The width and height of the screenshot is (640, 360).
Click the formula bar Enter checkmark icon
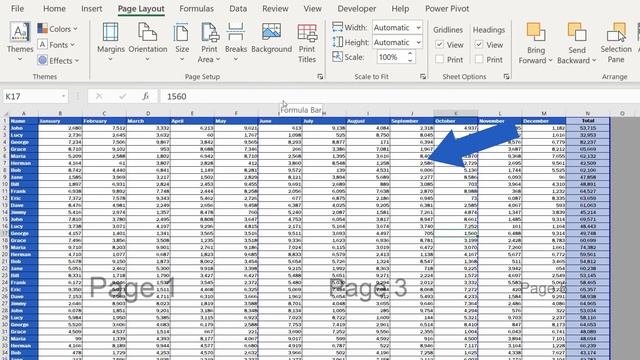122,96
